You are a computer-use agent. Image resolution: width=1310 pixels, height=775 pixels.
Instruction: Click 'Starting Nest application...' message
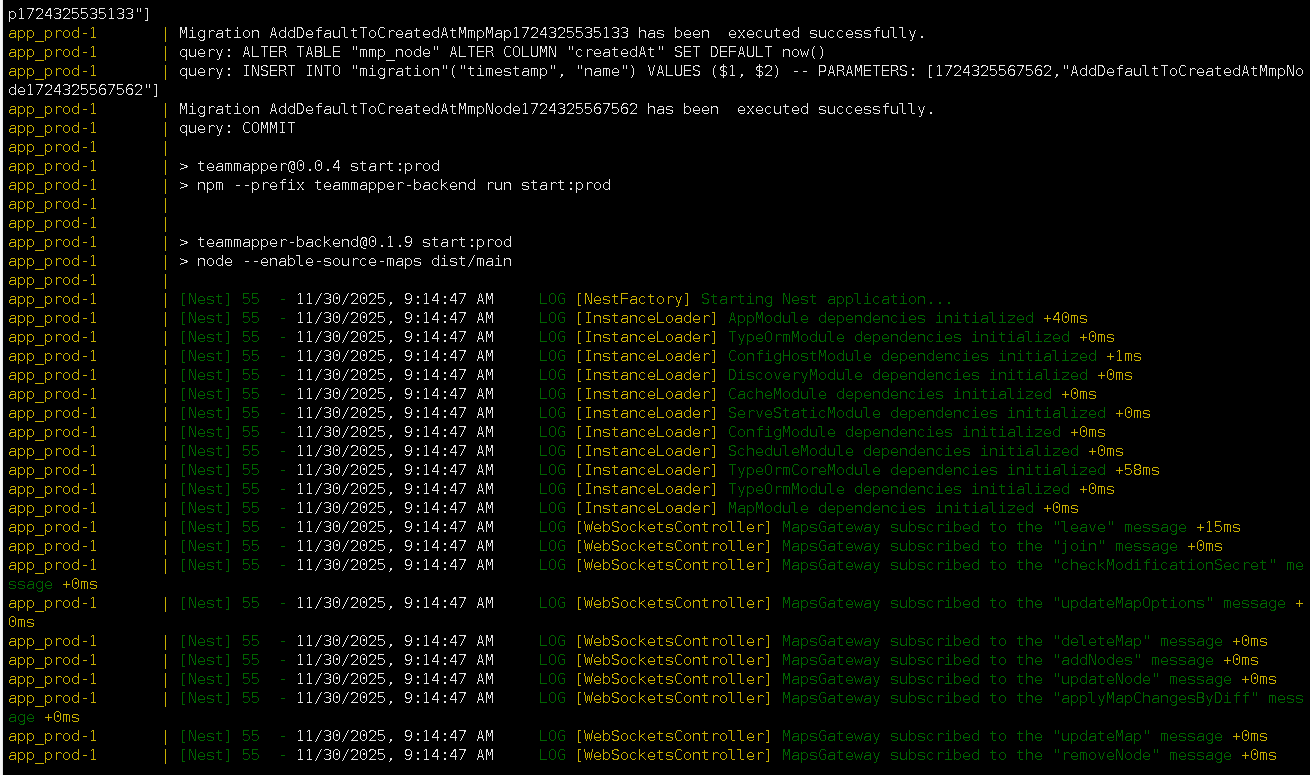pos(826,299)
